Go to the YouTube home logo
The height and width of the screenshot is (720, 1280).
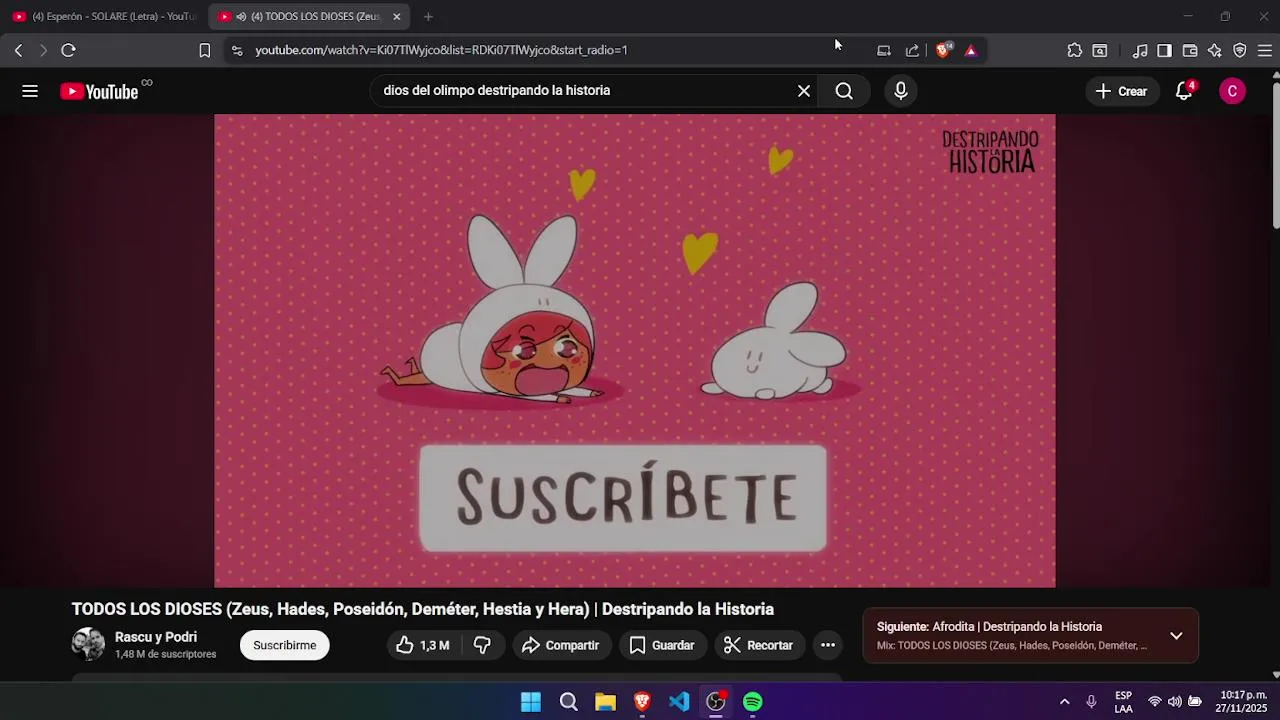tap(99, 91)
